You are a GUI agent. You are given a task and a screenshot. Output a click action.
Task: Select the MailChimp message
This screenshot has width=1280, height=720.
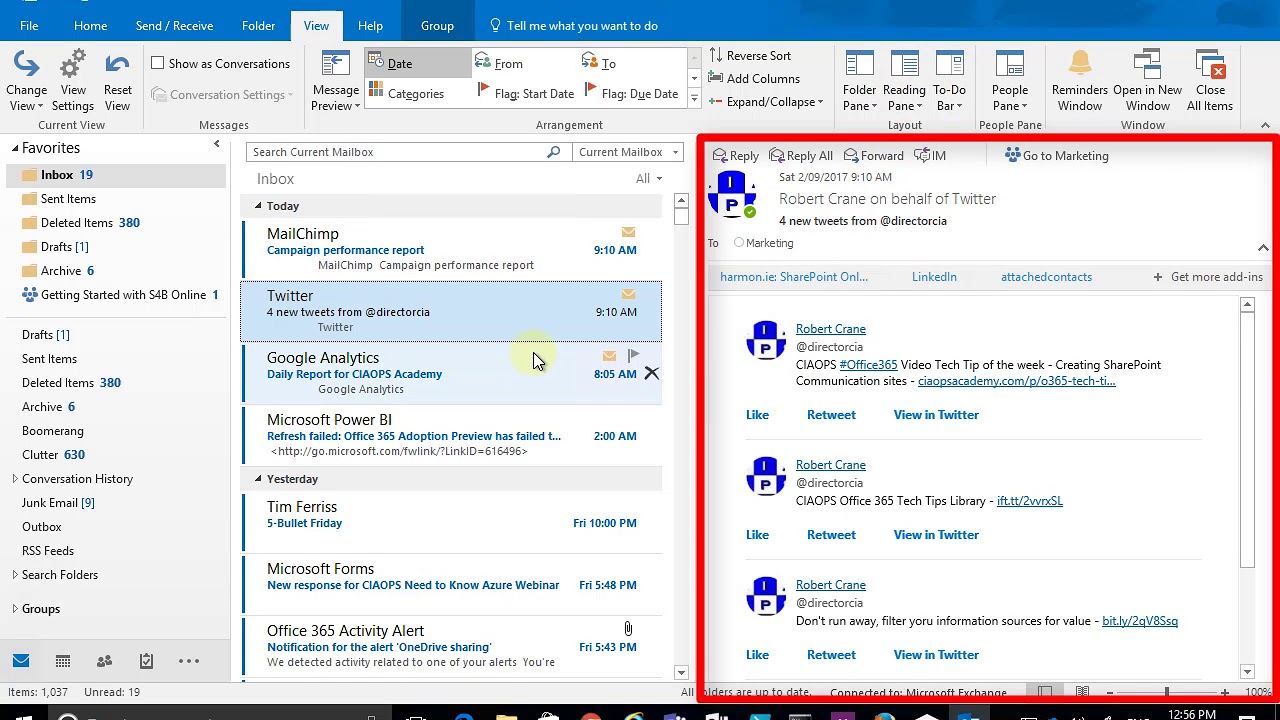coord(451,250)
